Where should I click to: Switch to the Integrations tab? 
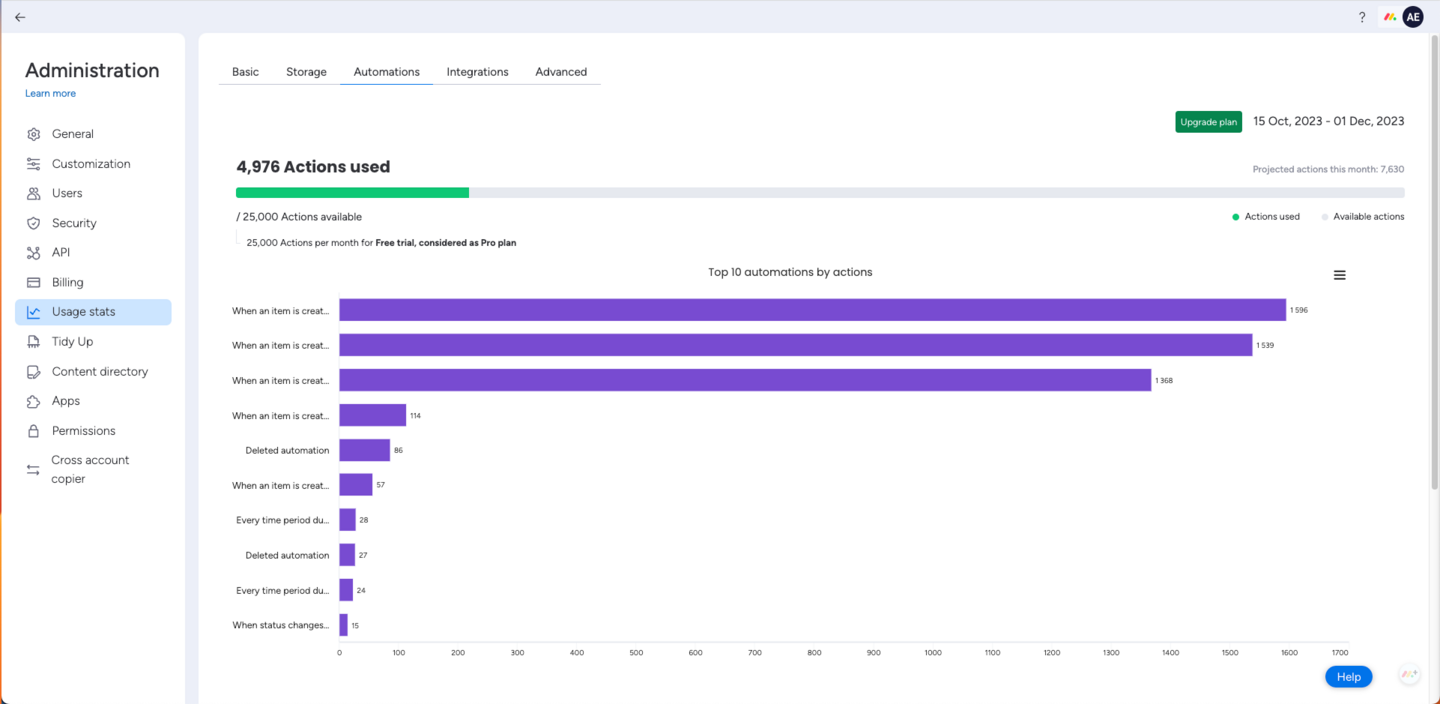478,72
